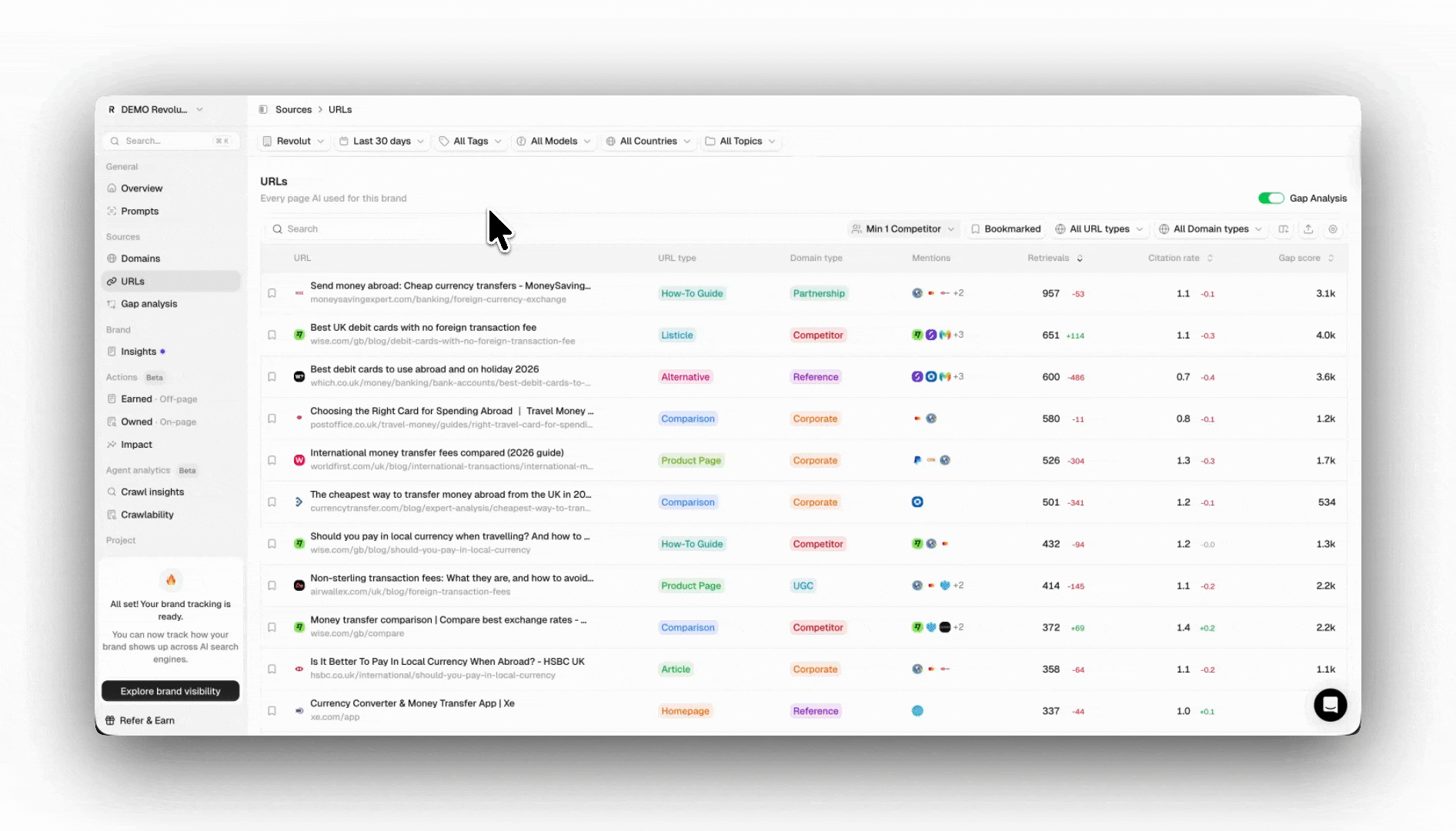
Task: Open table settings gear icon
Action: pos(1333,229)
